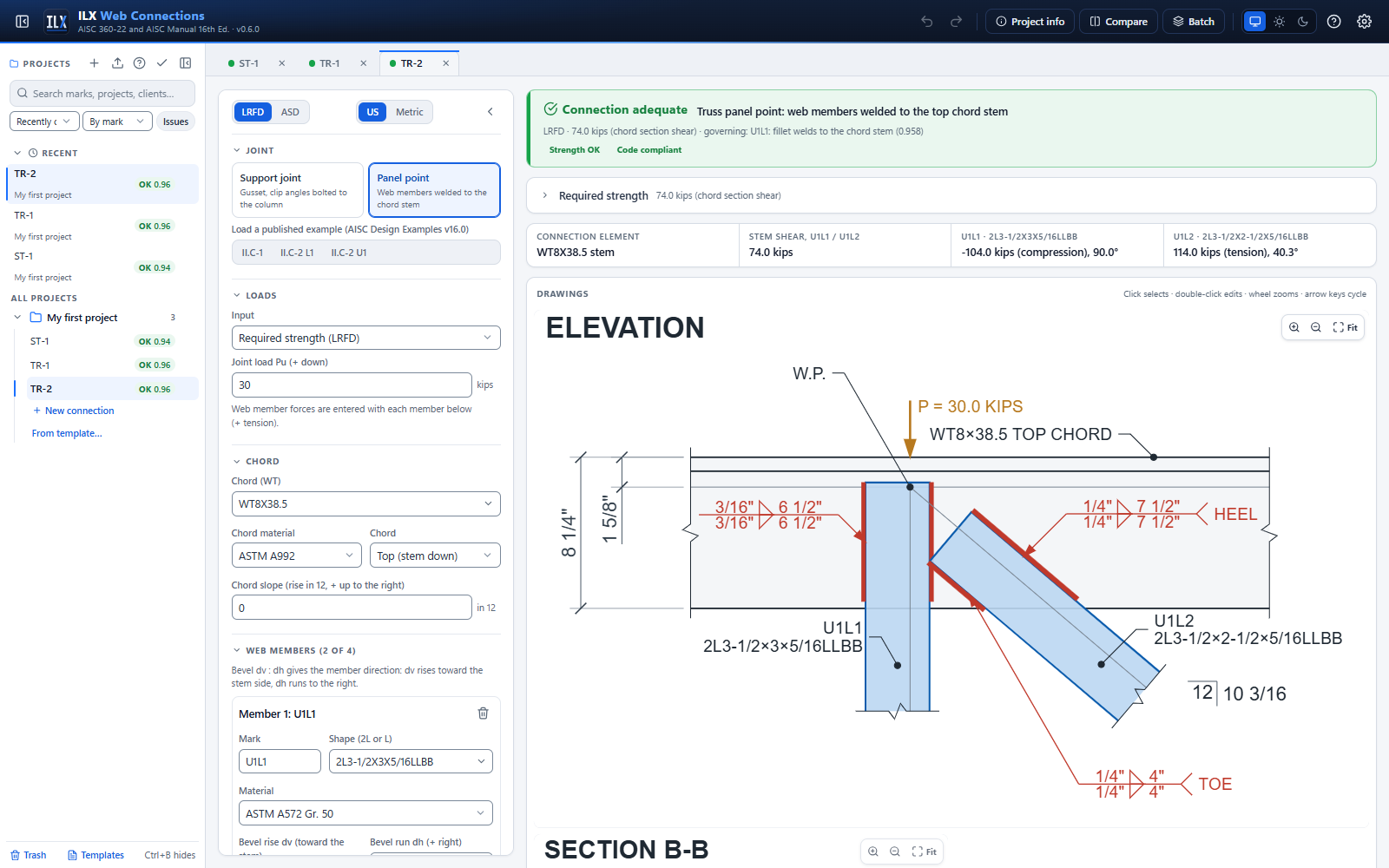Zoom in on the elevation drawing
1389x868 pixels.
click(1294, 327)
